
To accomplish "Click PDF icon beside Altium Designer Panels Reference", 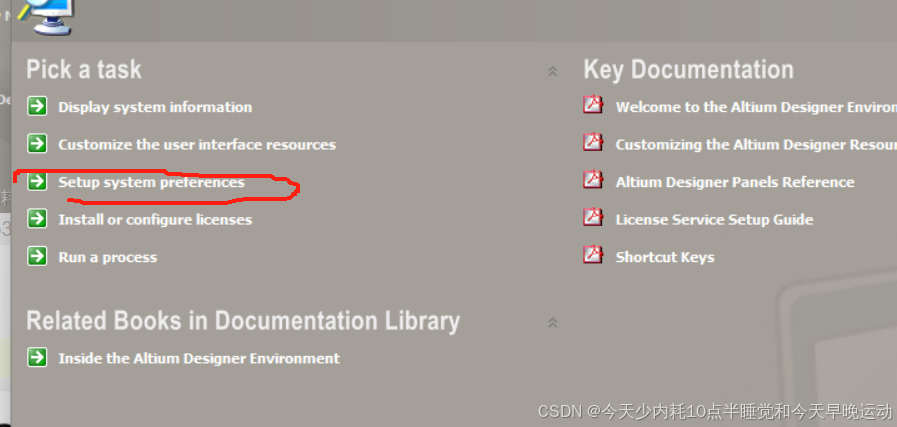I will click(593, 180).
